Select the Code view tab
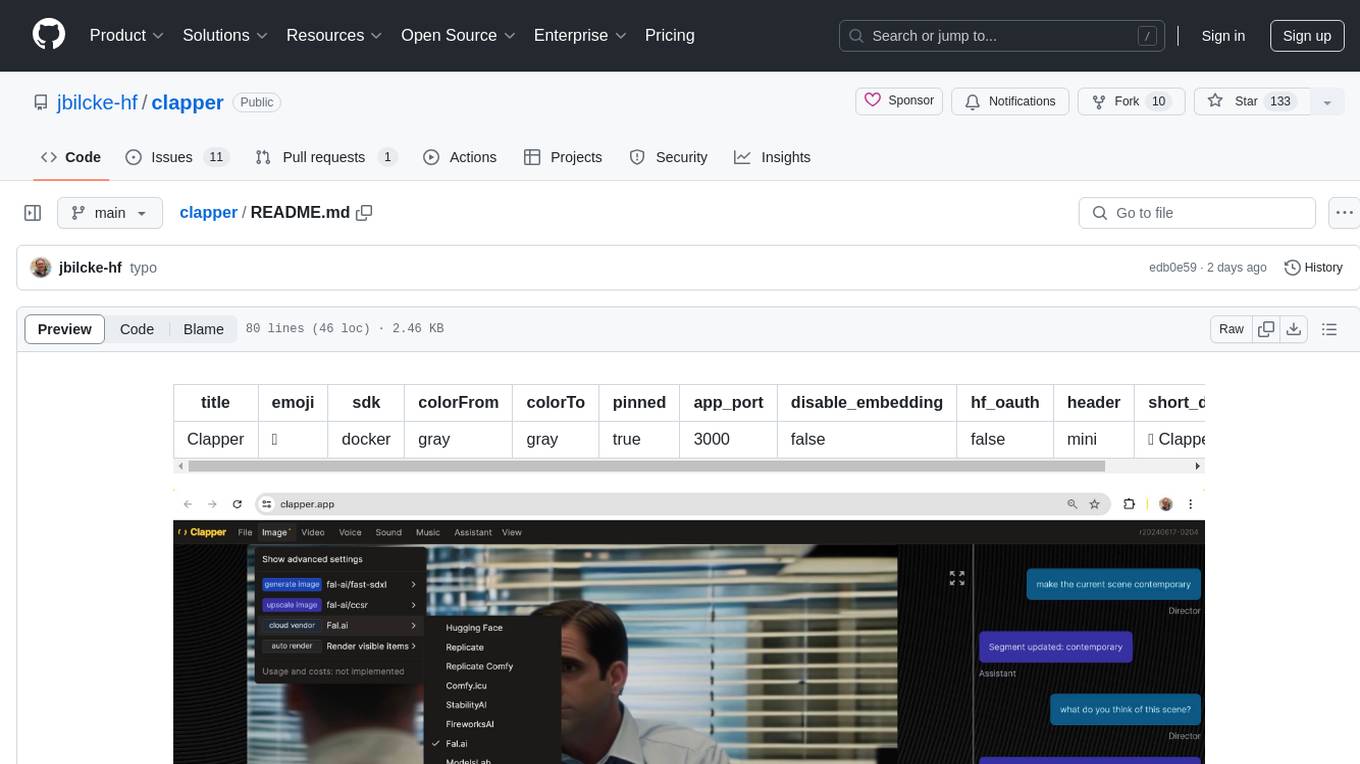 [x=137, y=329]
